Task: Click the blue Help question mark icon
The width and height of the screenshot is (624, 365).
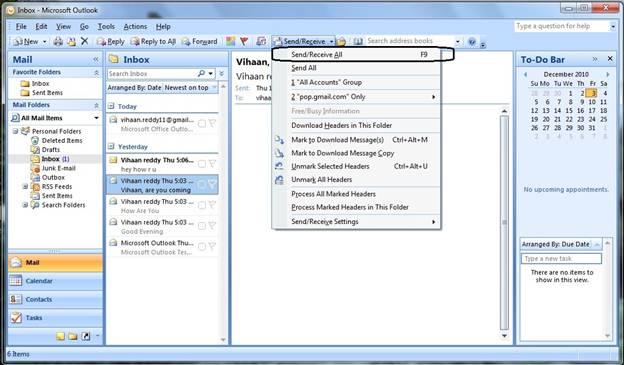Action: (x=472, y=41)
